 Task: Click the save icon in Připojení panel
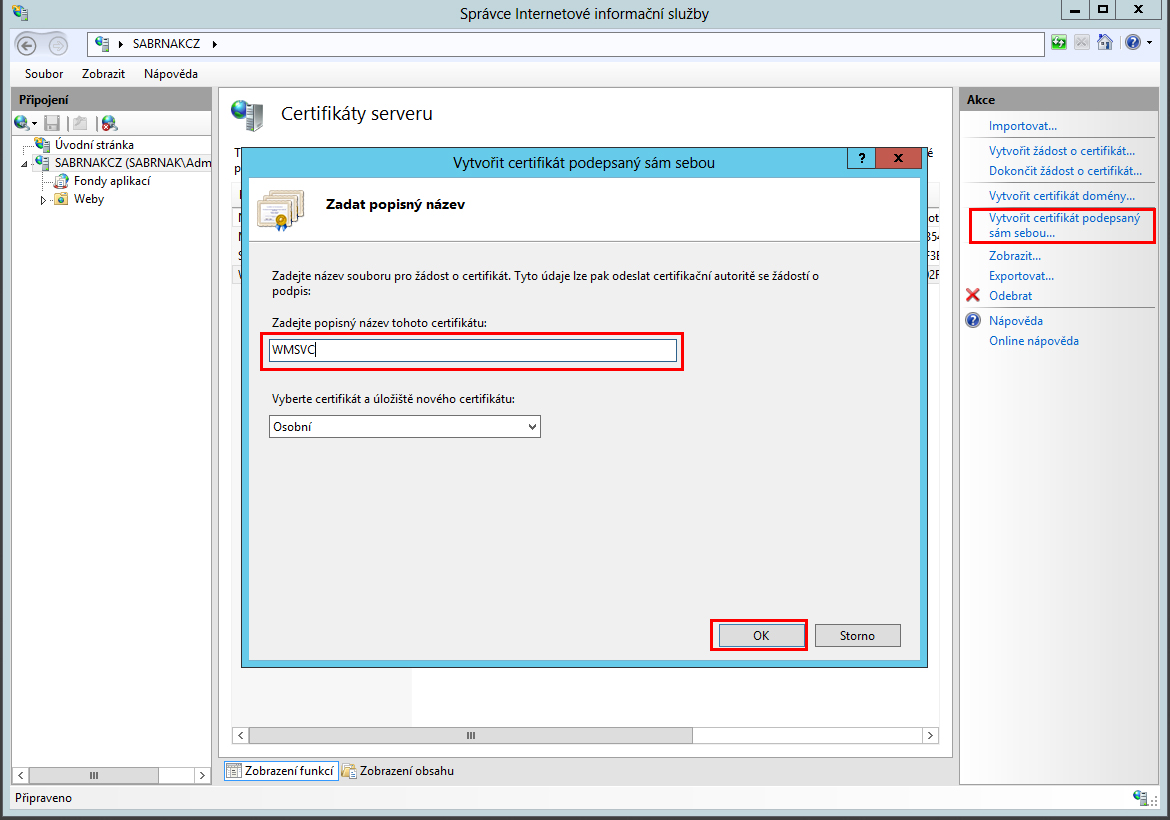[52, 123]
